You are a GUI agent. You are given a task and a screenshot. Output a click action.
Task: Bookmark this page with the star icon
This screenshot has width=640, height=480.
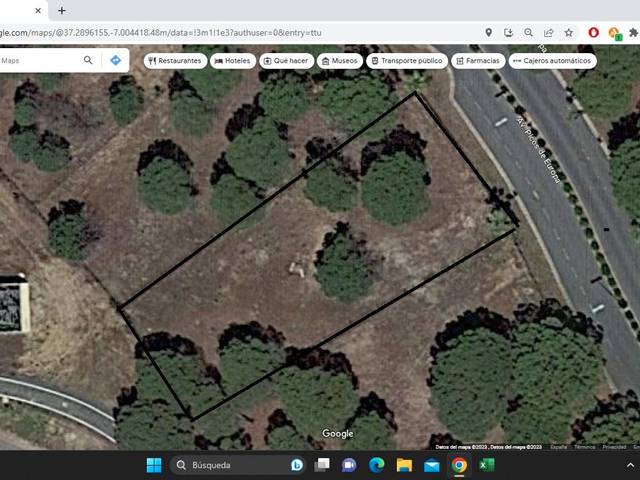(x=569, y=33)
